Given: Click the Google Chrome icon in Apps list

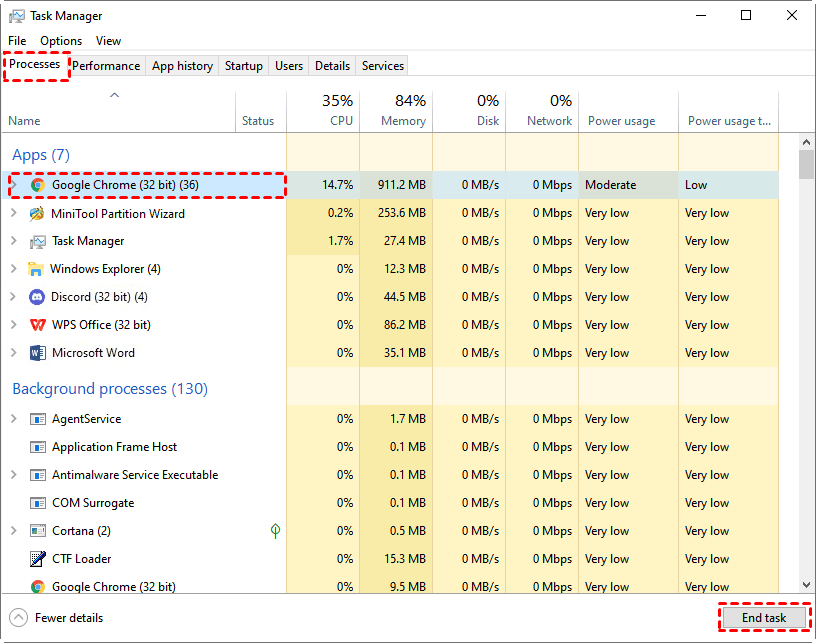Looking at the screenshot, I should 35,185.
